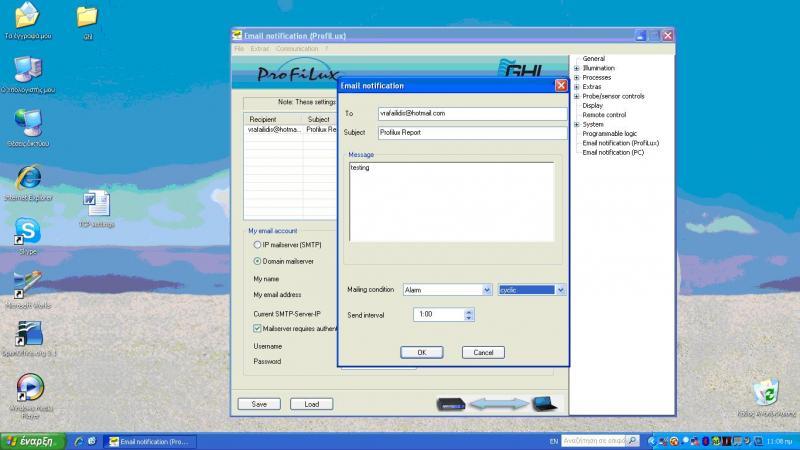Open the cyclic dropdown

click(x=560, y=290)
